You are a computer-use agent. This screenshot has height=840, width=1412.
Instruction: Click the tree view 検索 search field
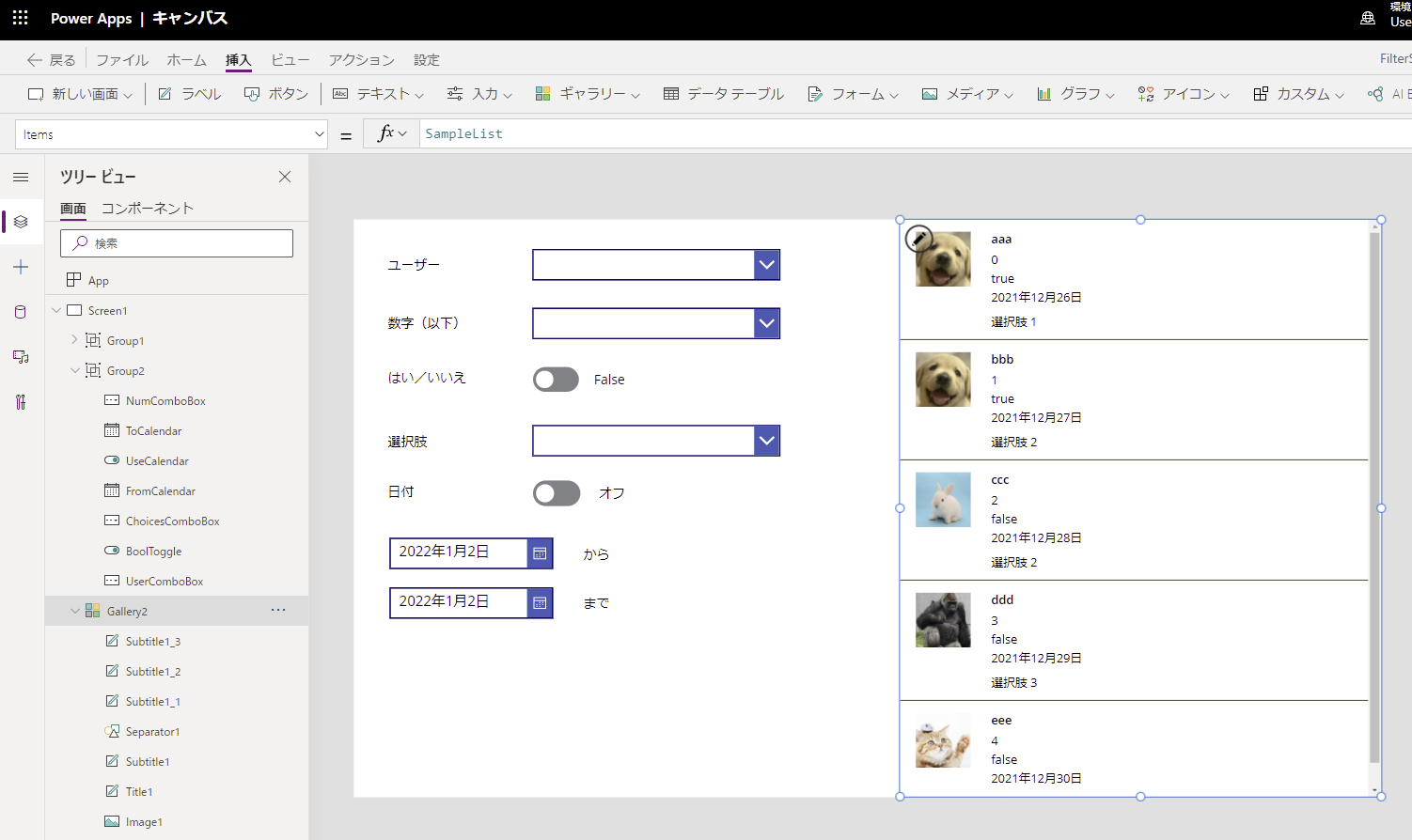pos(177,243)
